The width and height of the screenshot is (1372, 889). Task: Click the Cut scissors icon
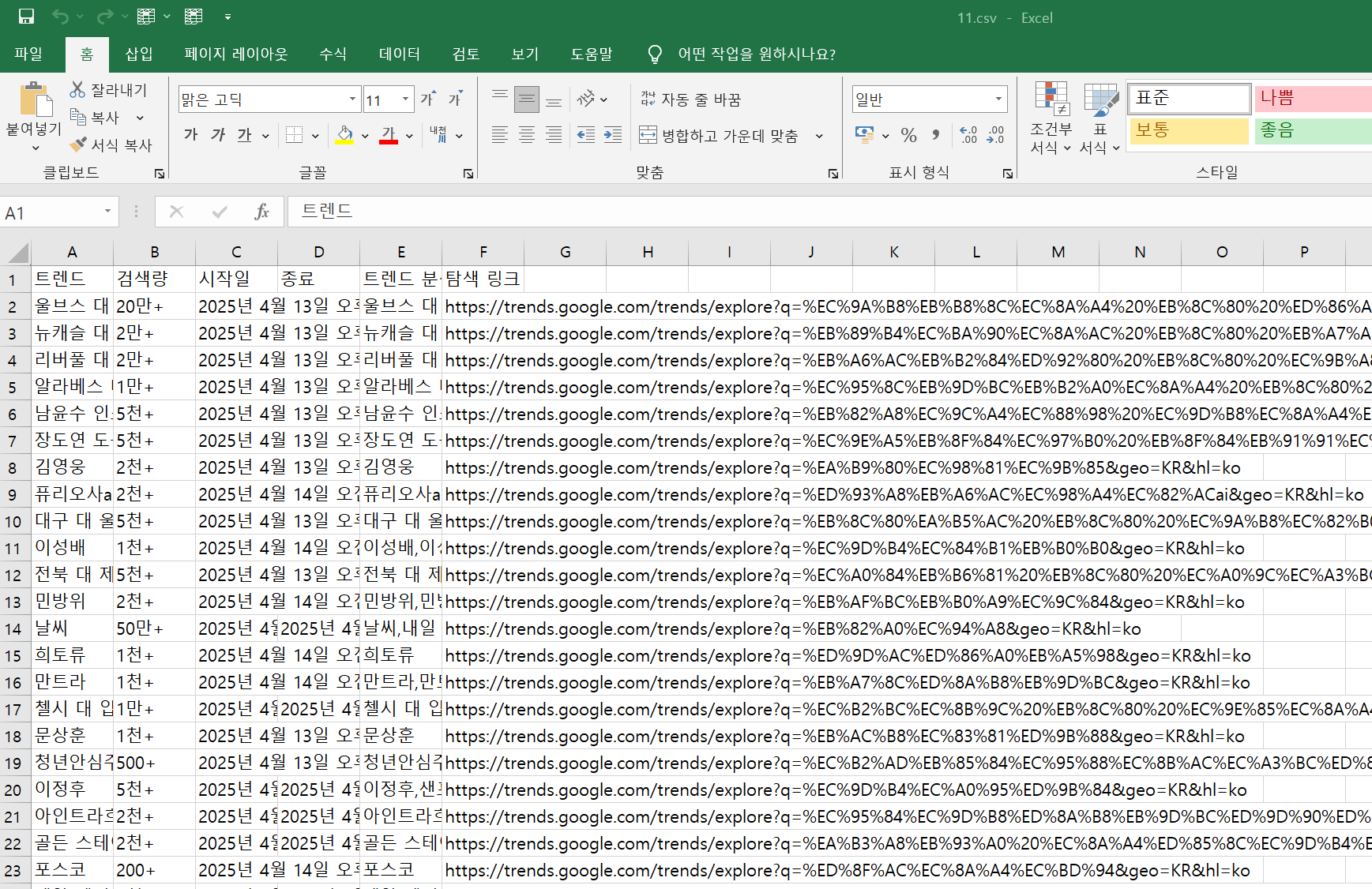click(77, 90)
